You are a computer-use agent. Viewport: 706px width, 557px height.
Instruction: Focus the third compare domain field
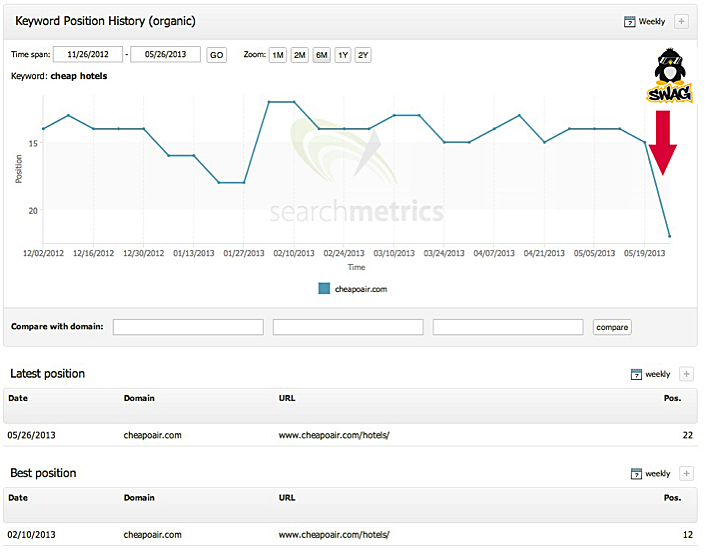[x=508, y=327]
